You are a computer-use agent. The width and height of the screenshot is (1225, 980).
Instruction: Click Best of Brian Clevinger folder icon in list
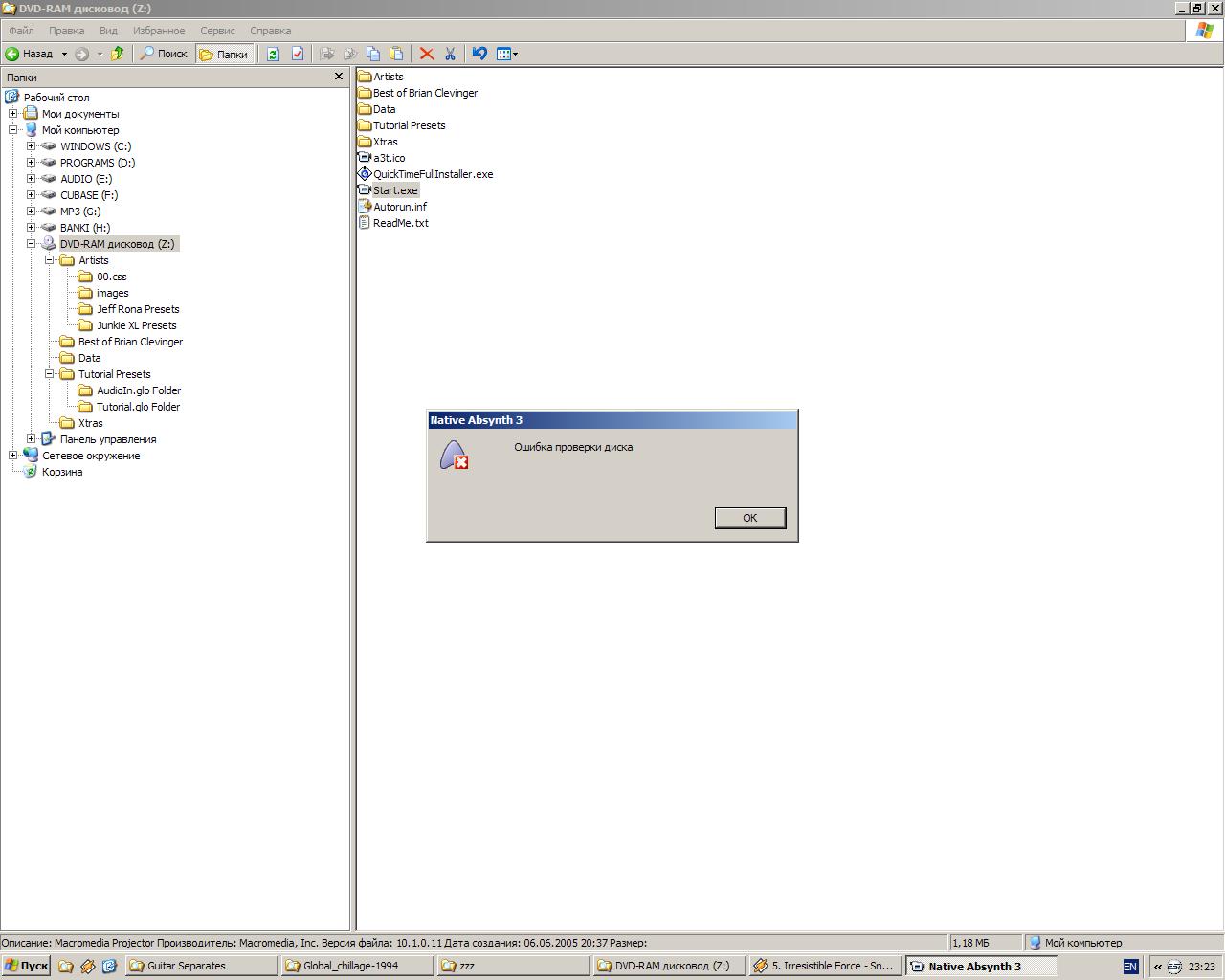tap(365, 93)
